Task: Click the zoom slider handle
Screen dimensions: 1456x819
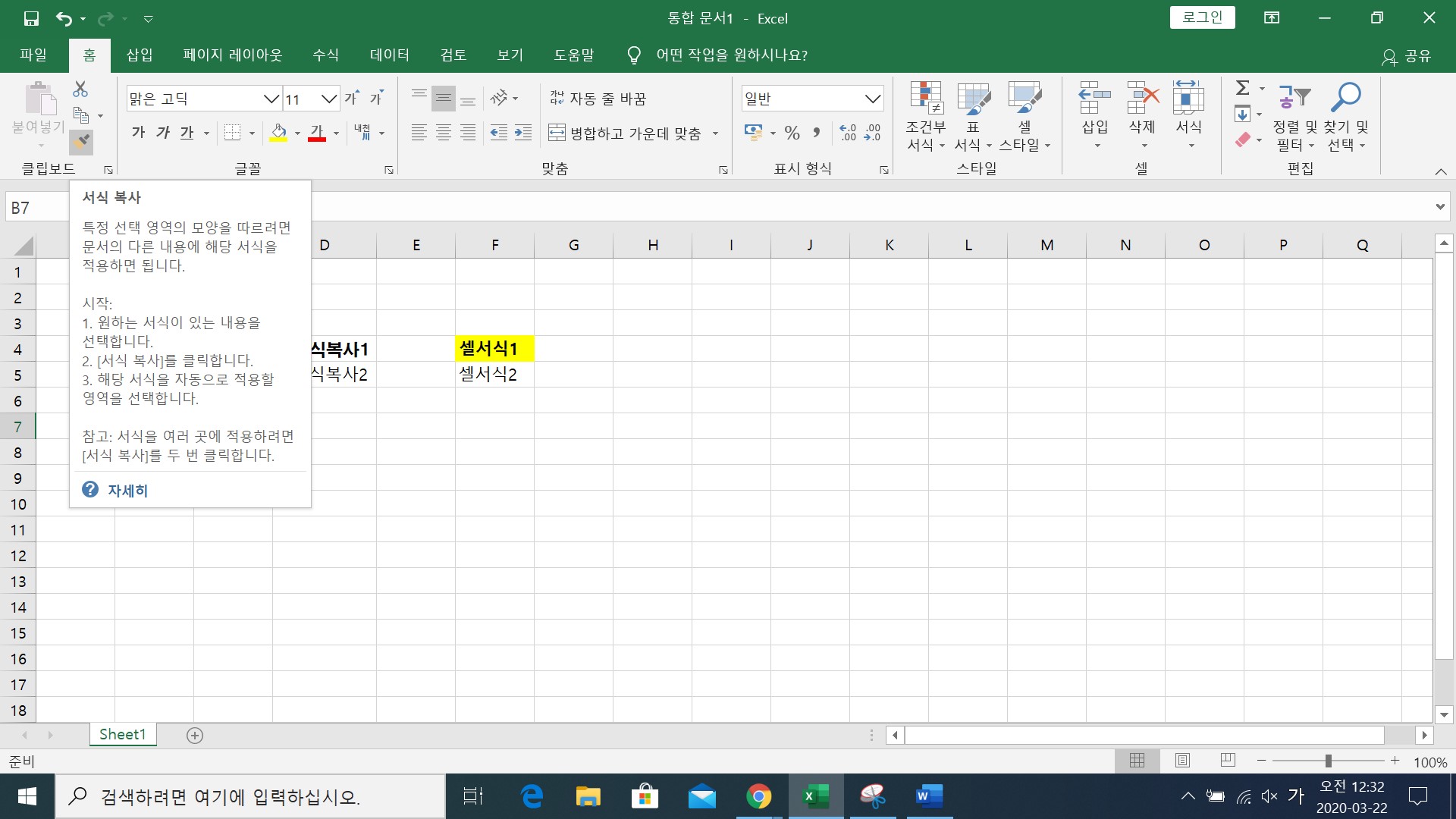Action: 1328,761
